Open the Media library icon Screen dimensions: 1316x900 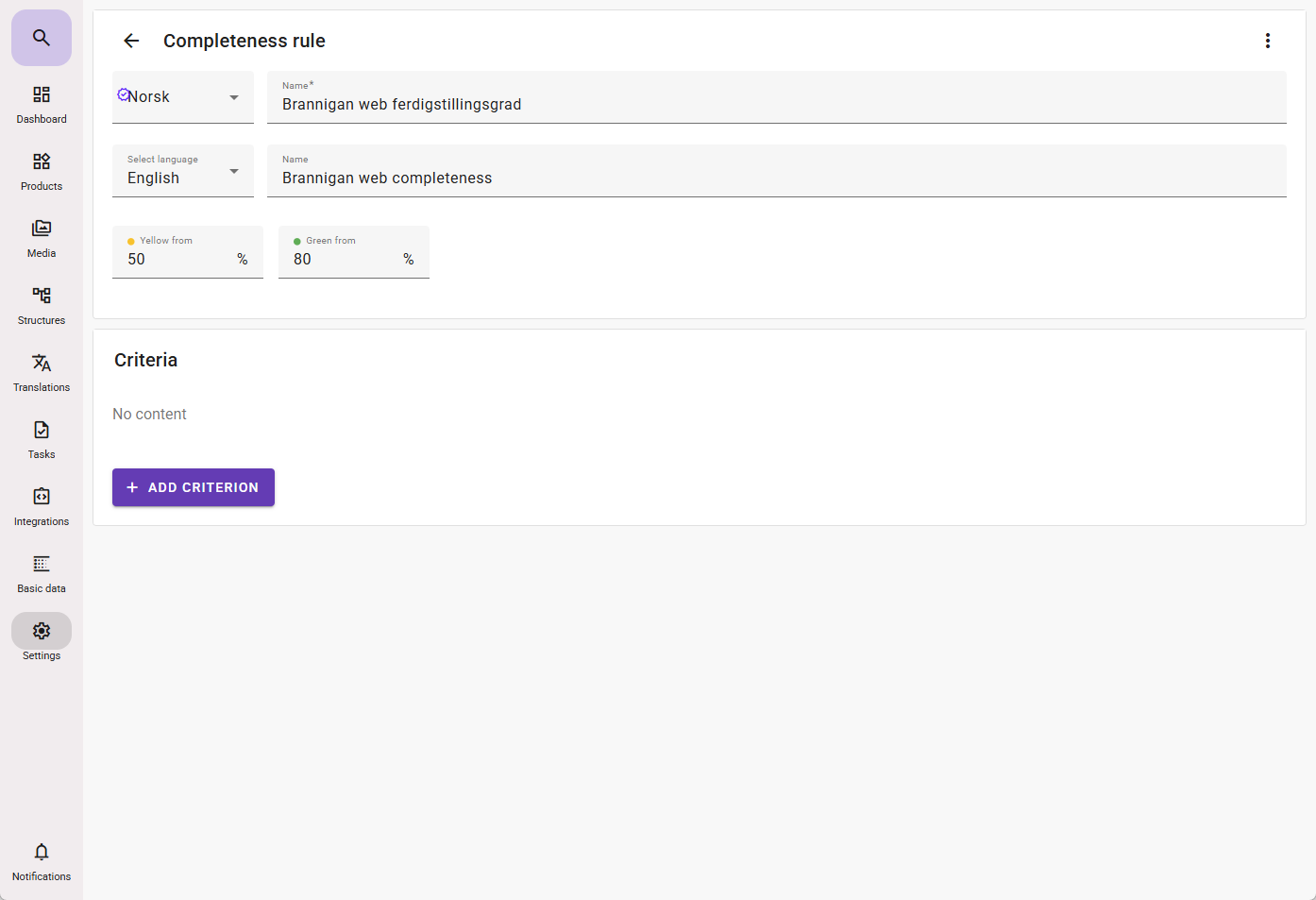tap(42, 238)
